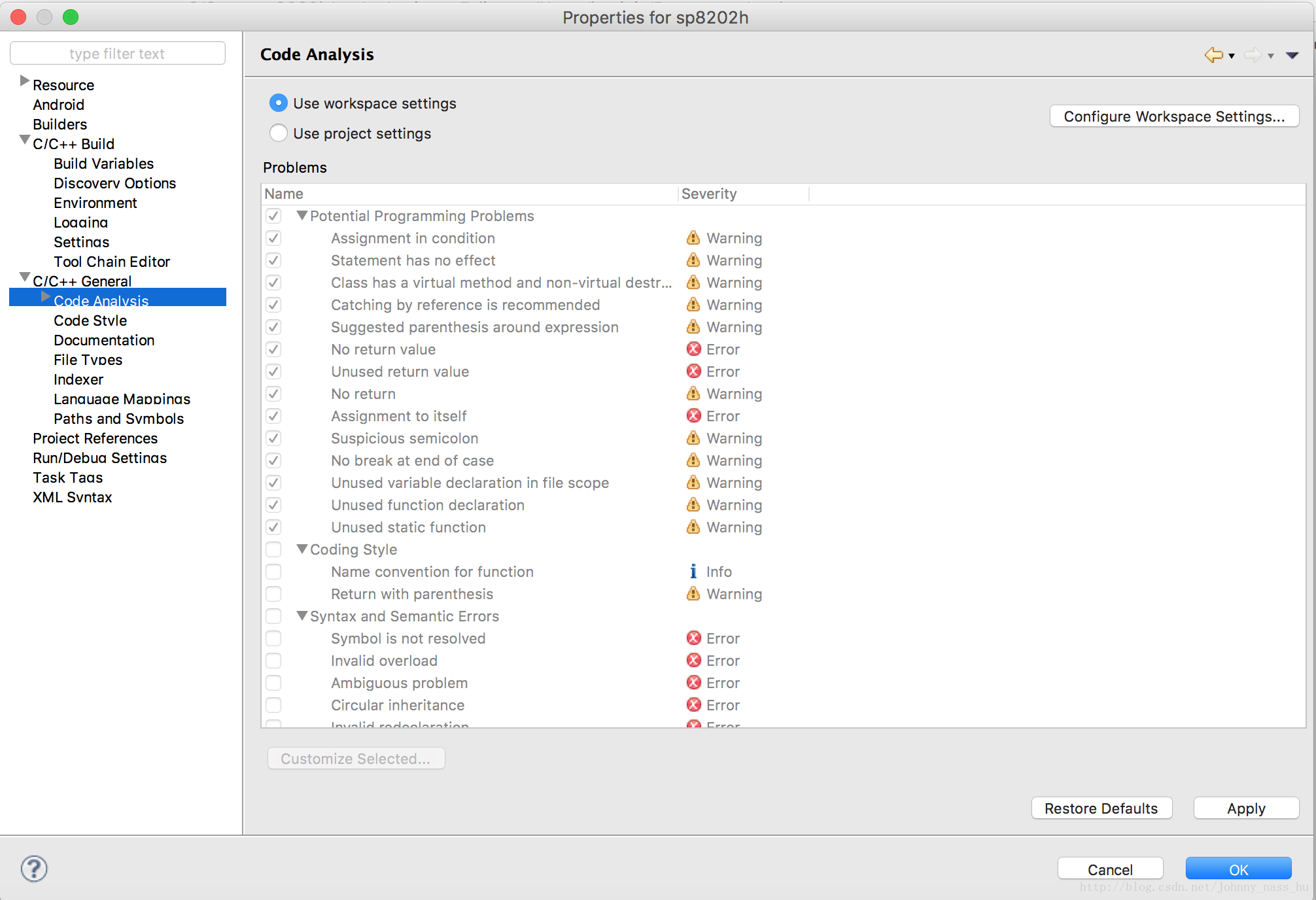Select Use workspace settings radio button
The width and height of the screenshot is (1316, 900).
(x=279, y=103)
